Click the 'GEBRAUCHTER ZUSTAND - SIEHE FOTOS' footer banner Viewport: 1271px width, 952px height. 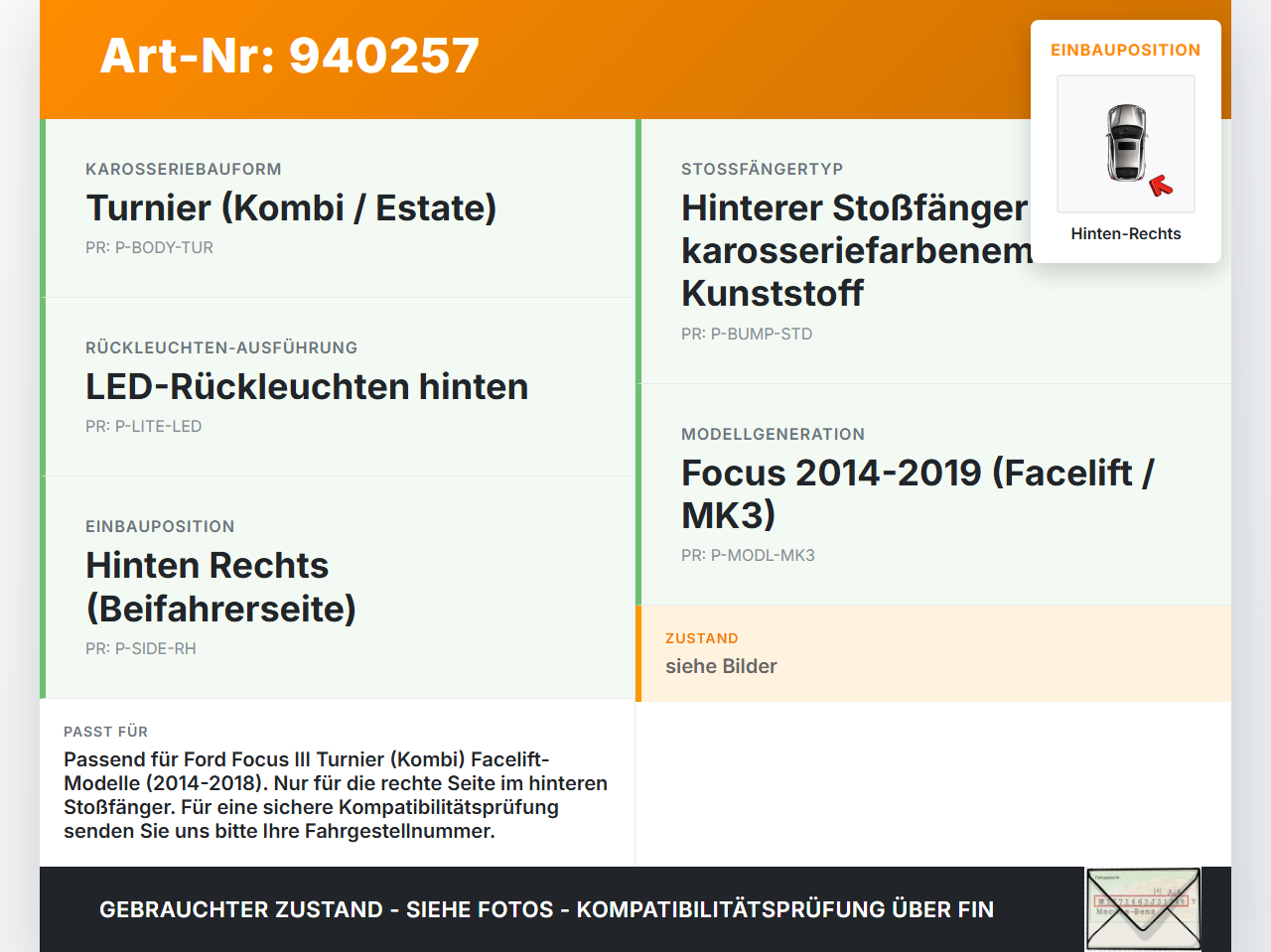click(x=546, y=909)
